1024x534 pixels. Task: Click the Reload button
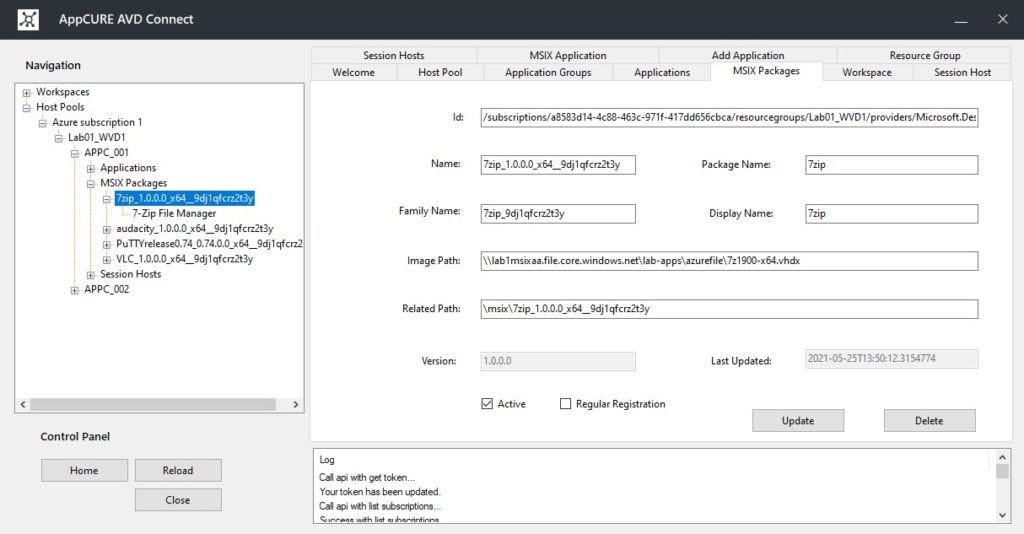(178, 471)
